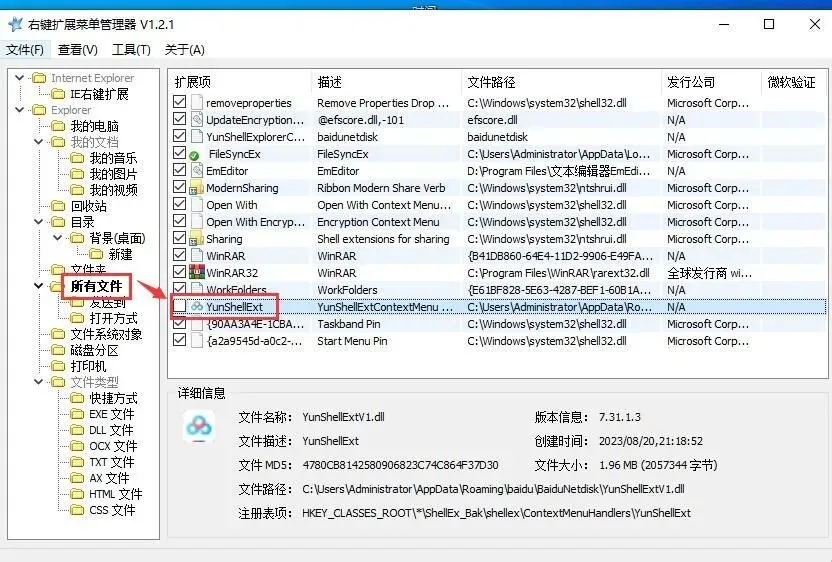Open the 查看(V) menu
Viewport: 832px width, 562px height.
77,50
